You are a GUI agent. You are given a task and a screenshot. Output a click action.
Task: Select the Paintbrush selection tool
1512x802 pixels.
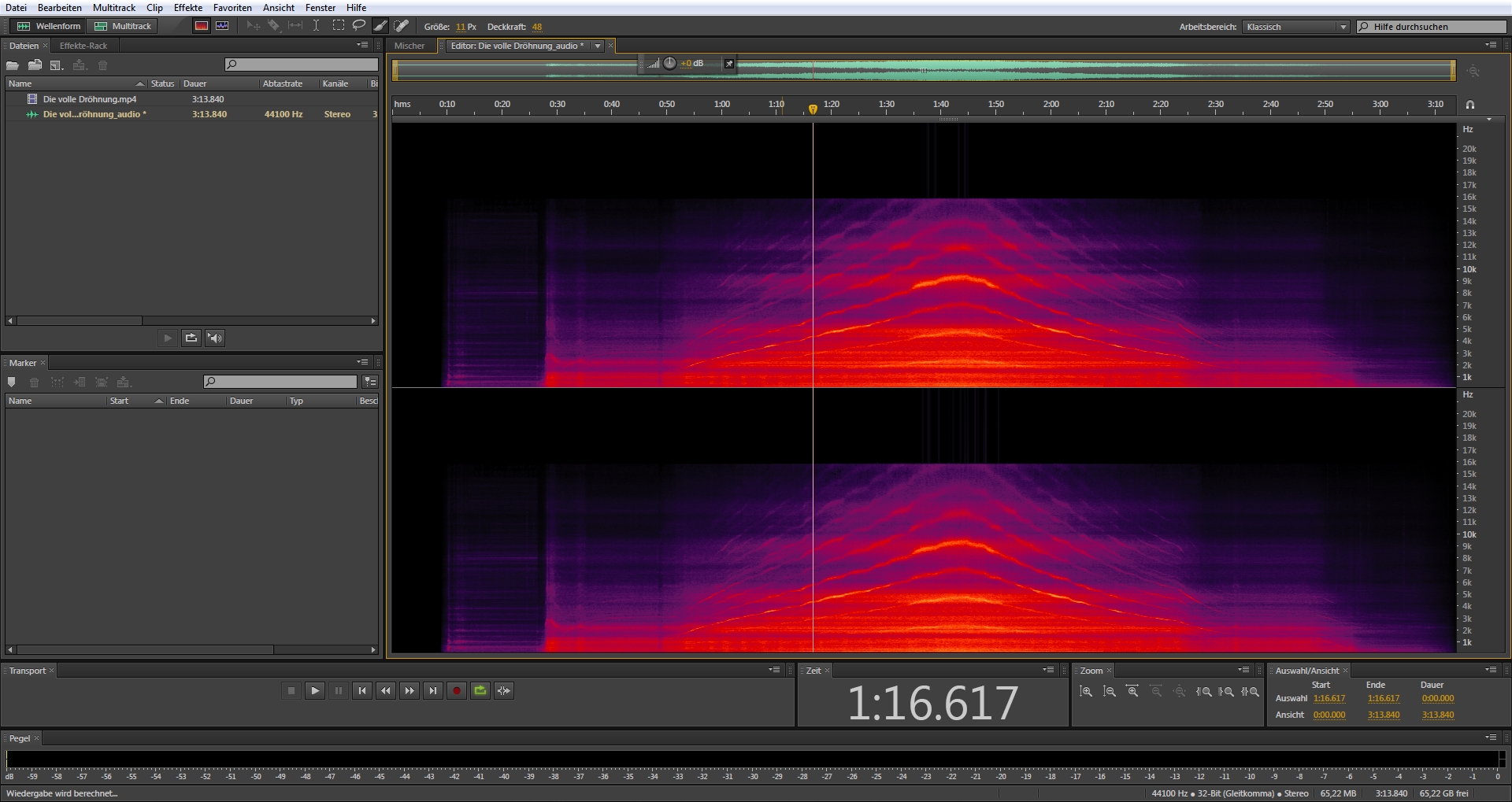(x=380, y=26)
